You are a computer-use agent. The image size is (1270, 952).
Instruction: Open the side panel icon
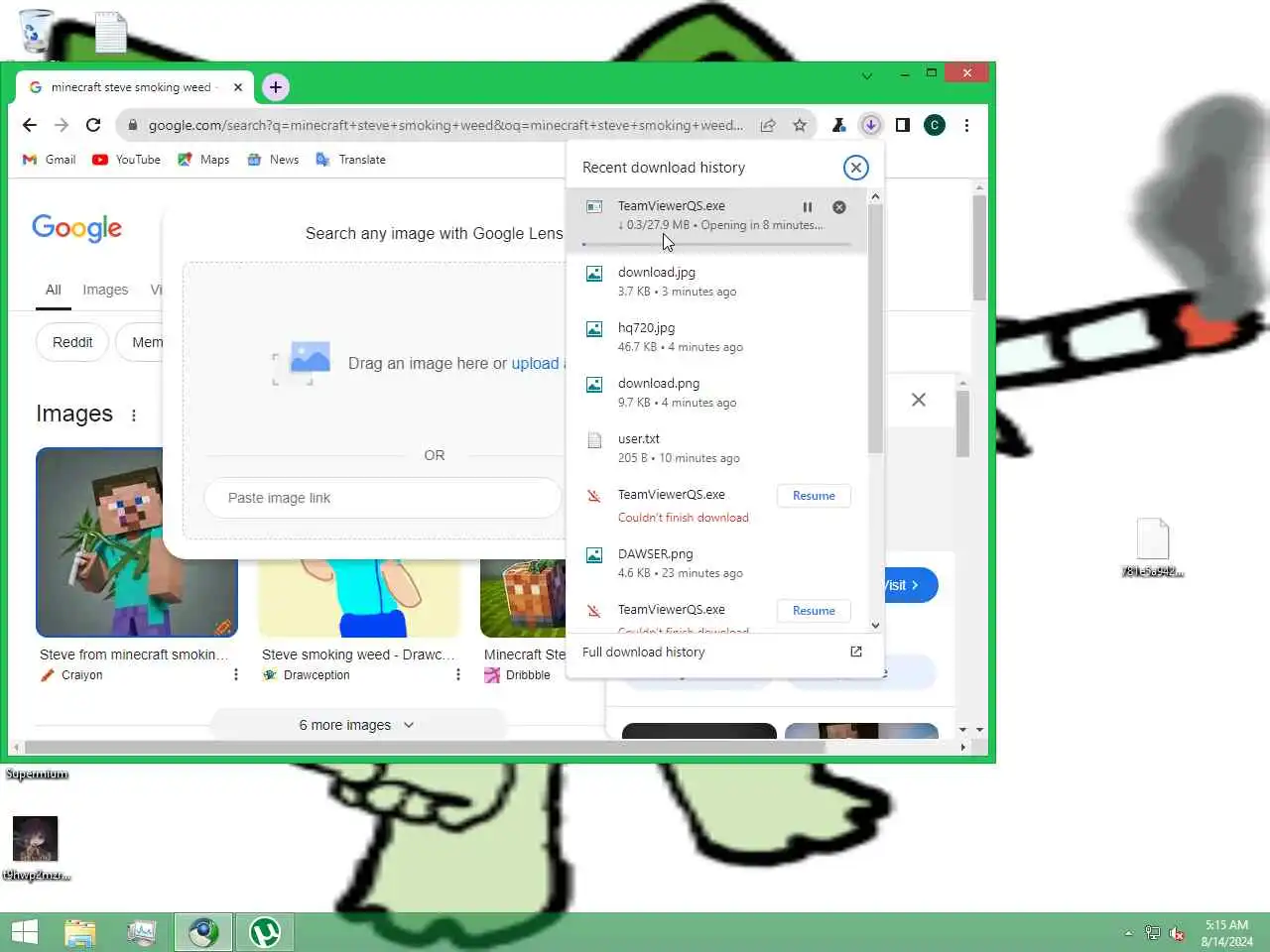pos(903,125)
